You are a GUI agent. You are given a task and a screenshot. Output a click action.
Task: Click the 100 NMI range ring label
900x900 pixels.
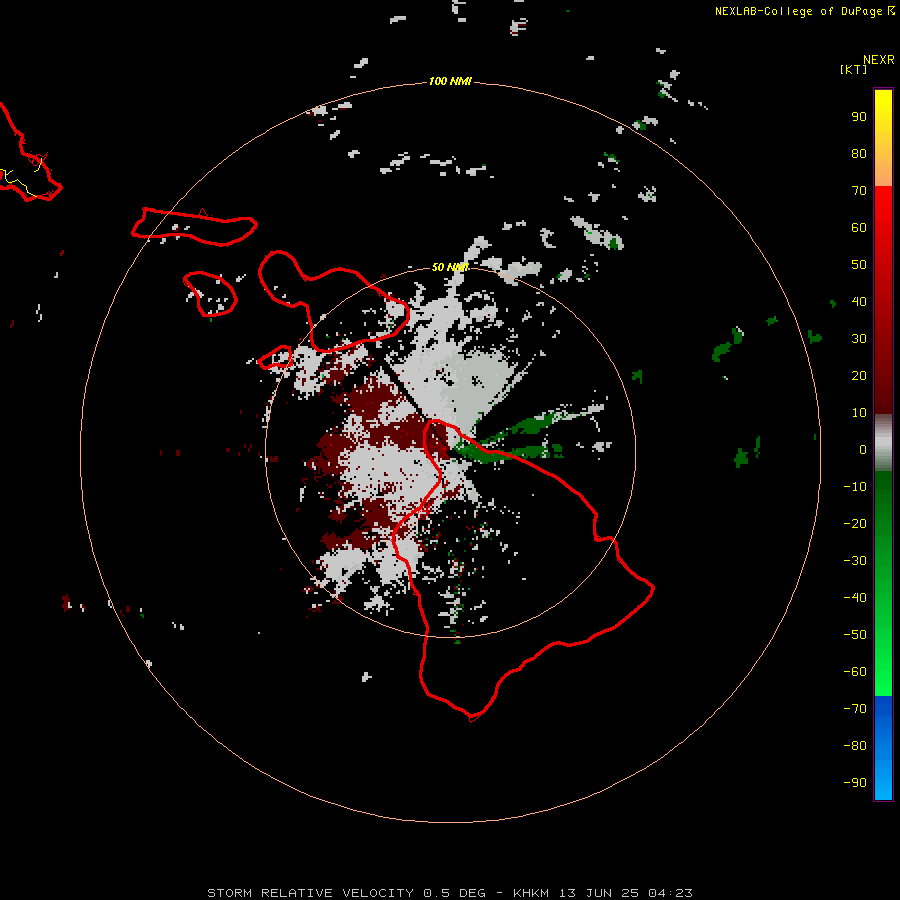point(450,81)
